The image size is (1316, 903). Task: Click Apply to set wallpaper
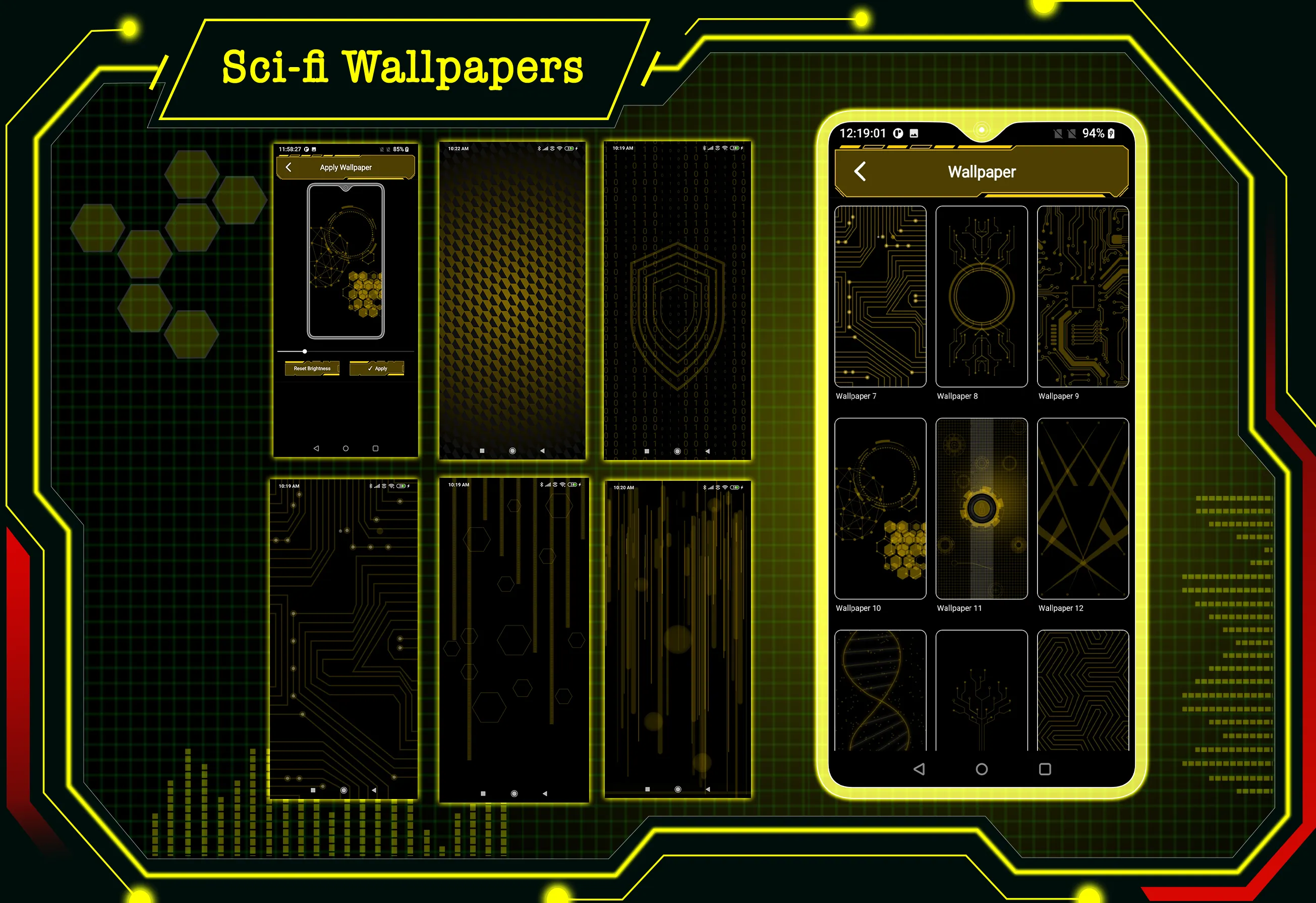pos(382,370)
